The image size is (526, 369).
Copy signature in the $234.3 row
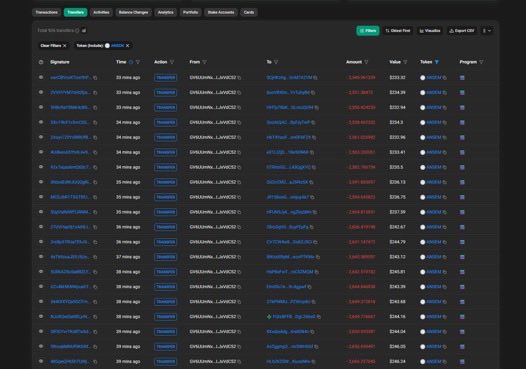pos(95,122)
